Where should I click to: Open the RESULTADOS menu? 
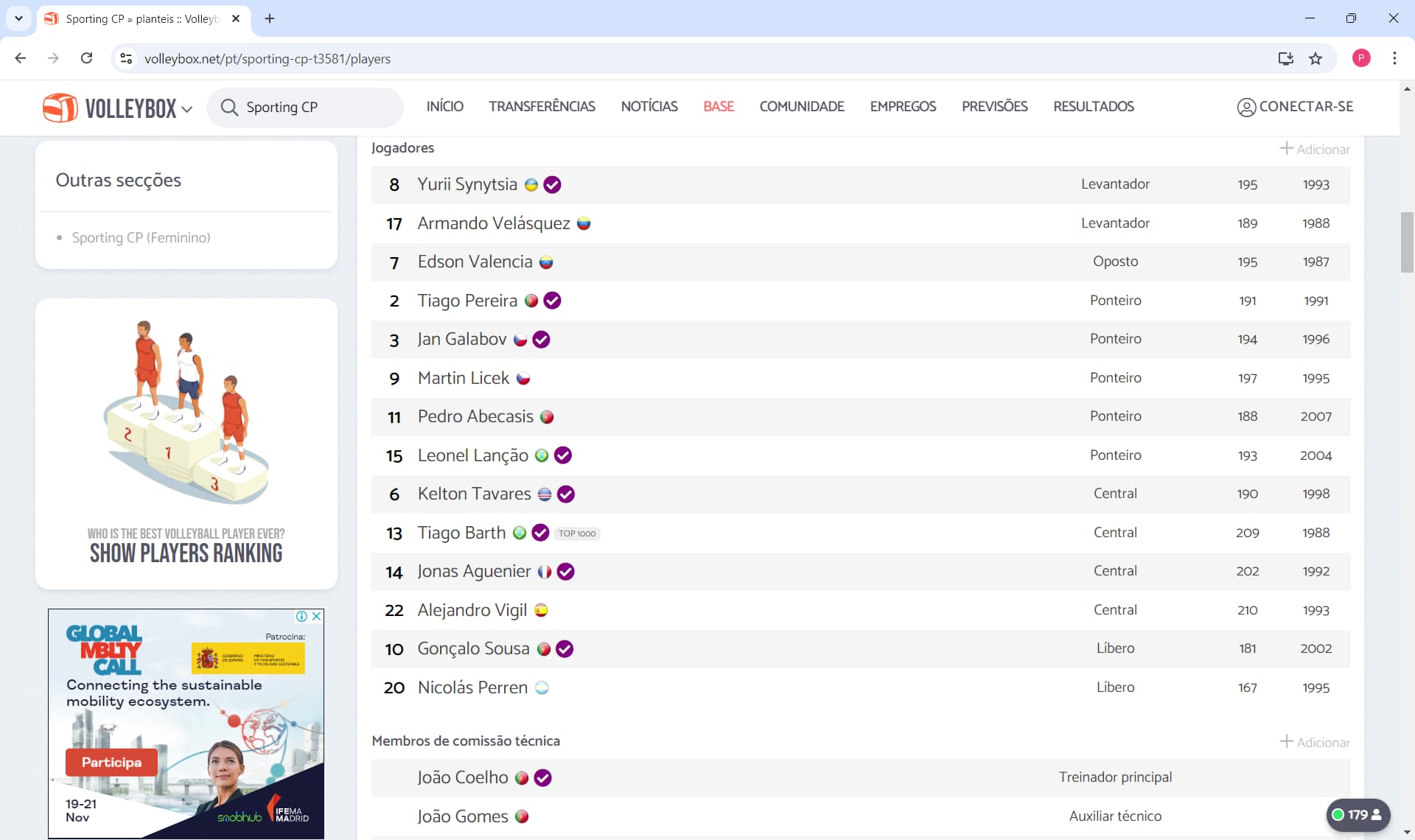click(x=1094, y=107)
